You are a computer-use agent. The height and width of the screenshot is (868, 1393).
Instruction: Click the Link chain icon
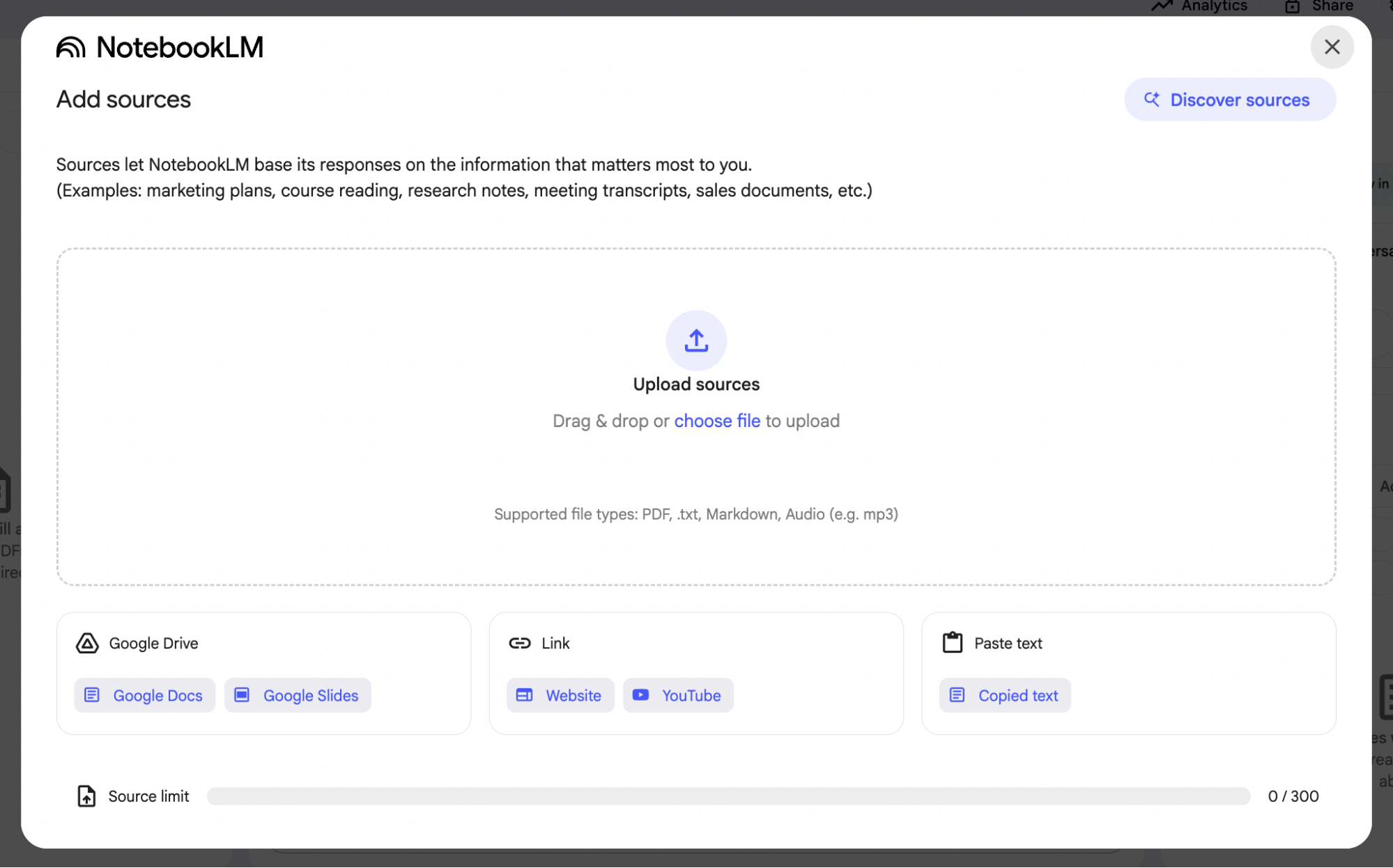click(x=520, y=643)
